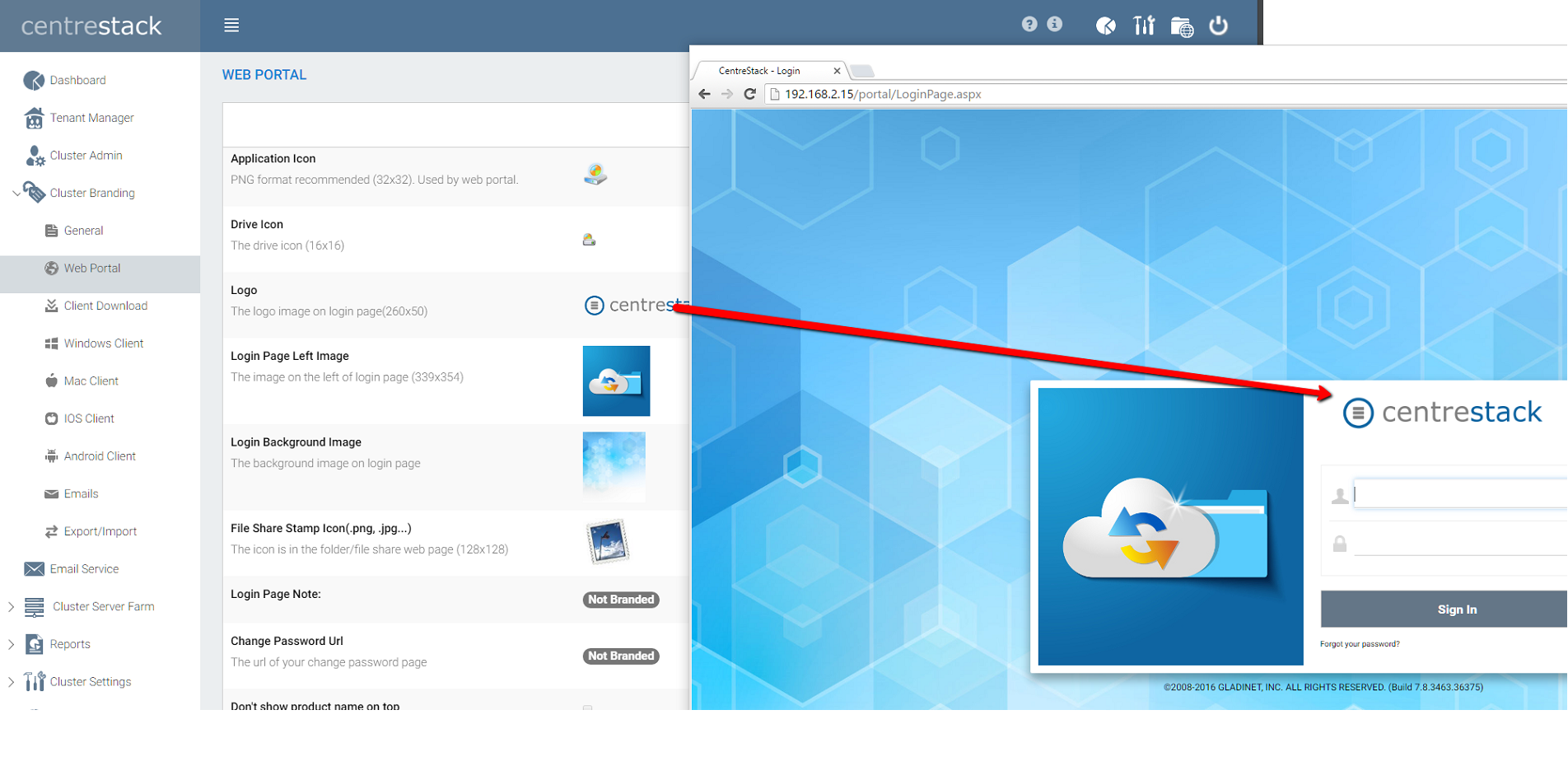The height and width of the screenshot is (766, 1568).
Task: Expand the Reports section
Action: point(11,644)
